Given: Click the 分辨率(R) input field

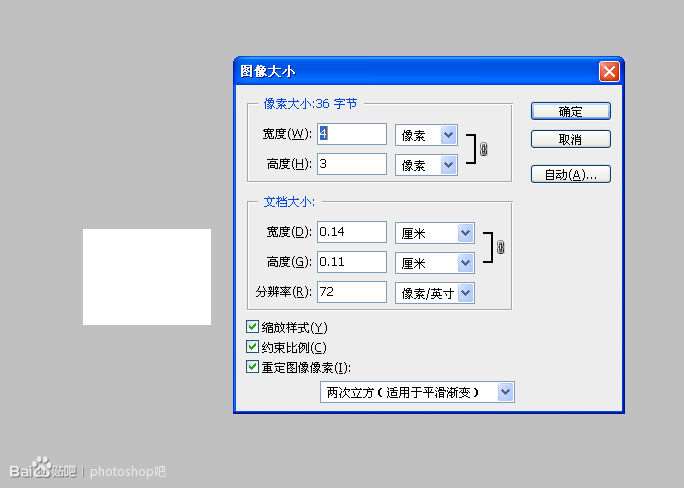Looking at the screenshot, I should [352, 292].
